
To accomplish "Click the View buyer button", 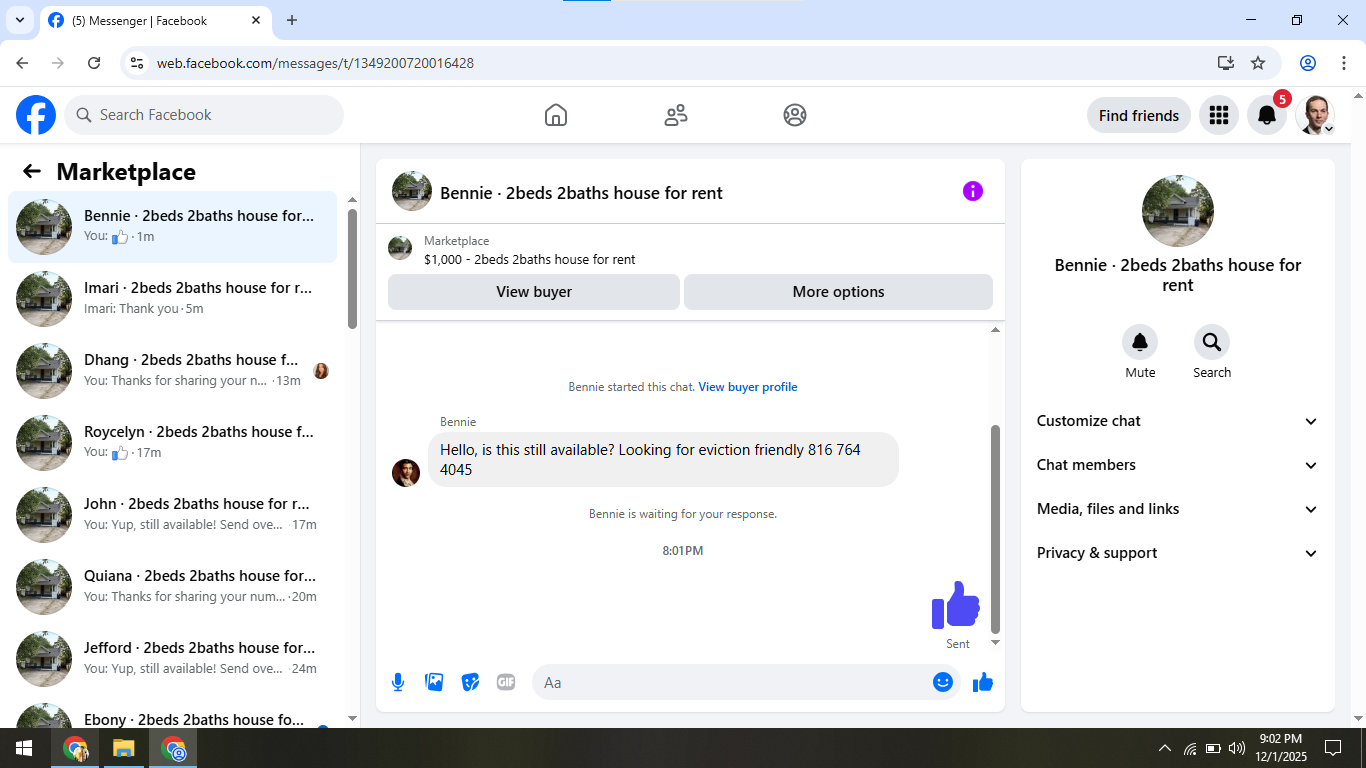I will 534,292.
